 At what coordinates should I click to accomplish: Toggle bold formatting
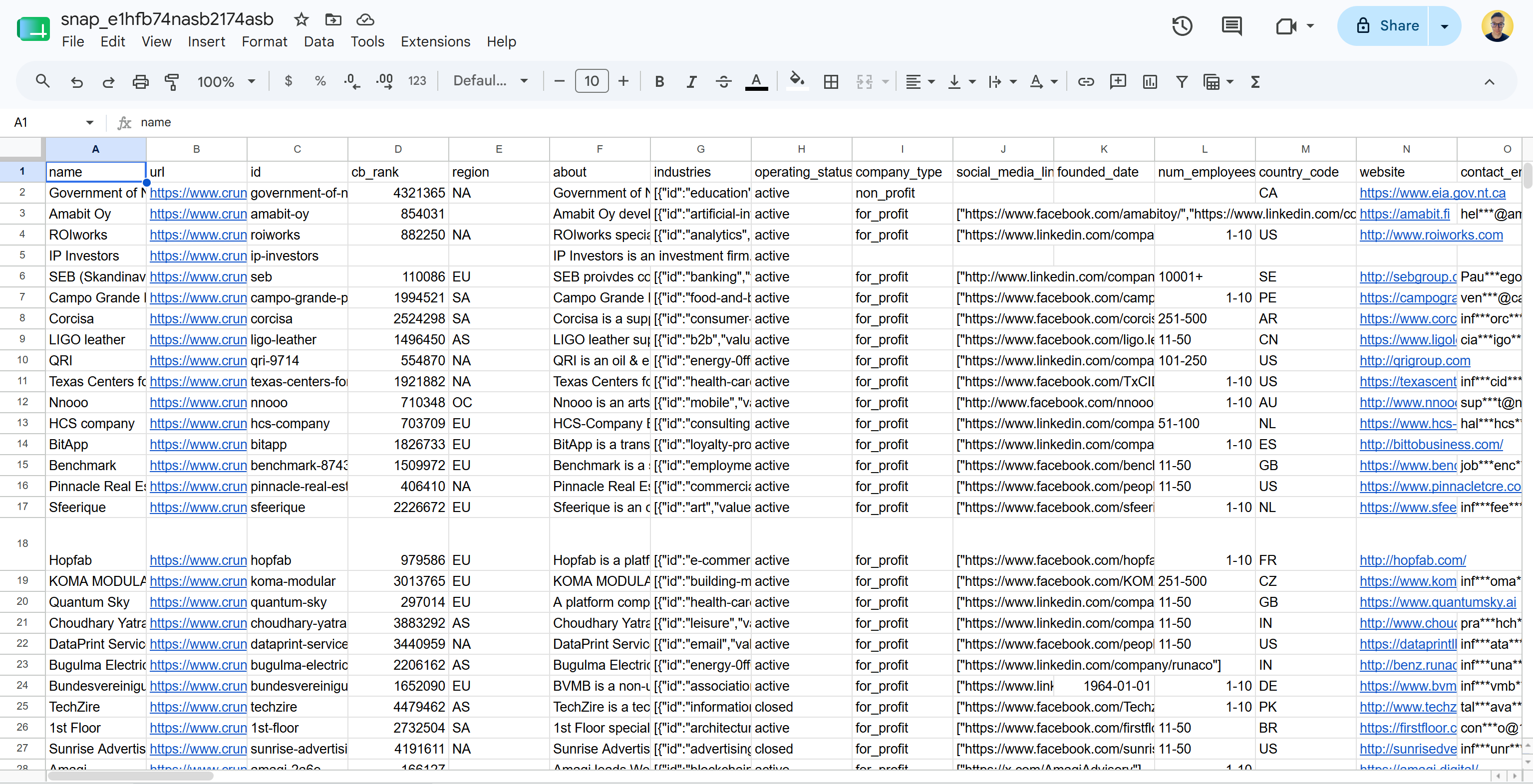tap(659, 81)
